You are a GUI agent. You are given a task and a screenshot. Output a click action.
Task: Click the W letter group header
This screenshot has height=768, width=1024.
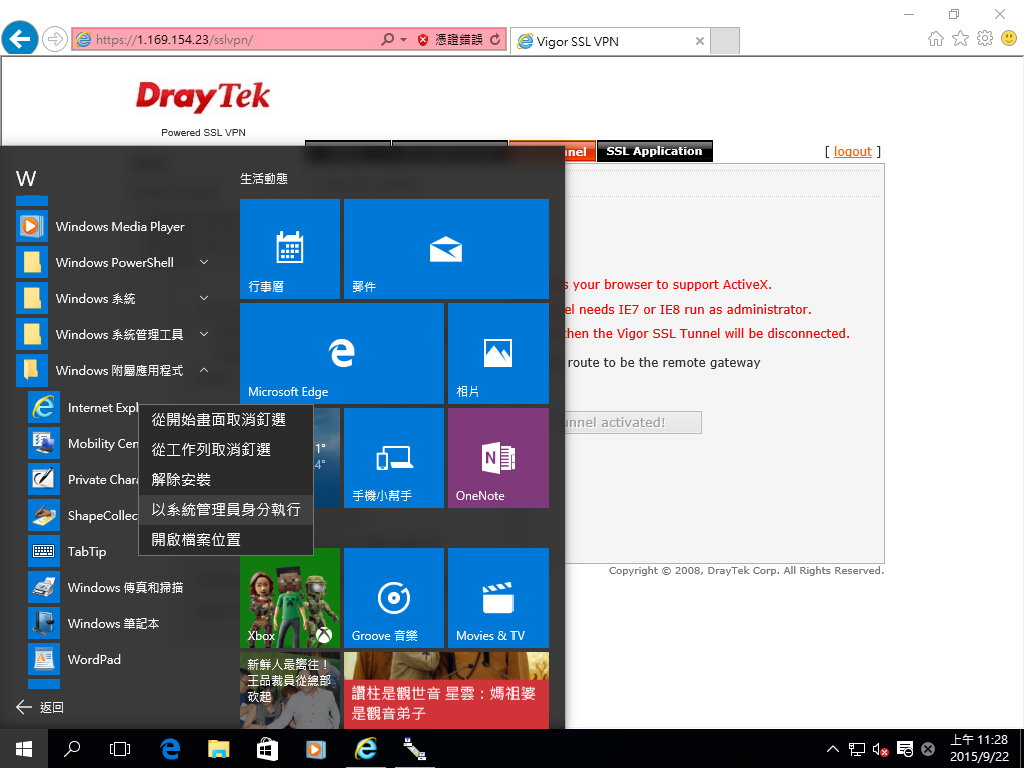26,178
